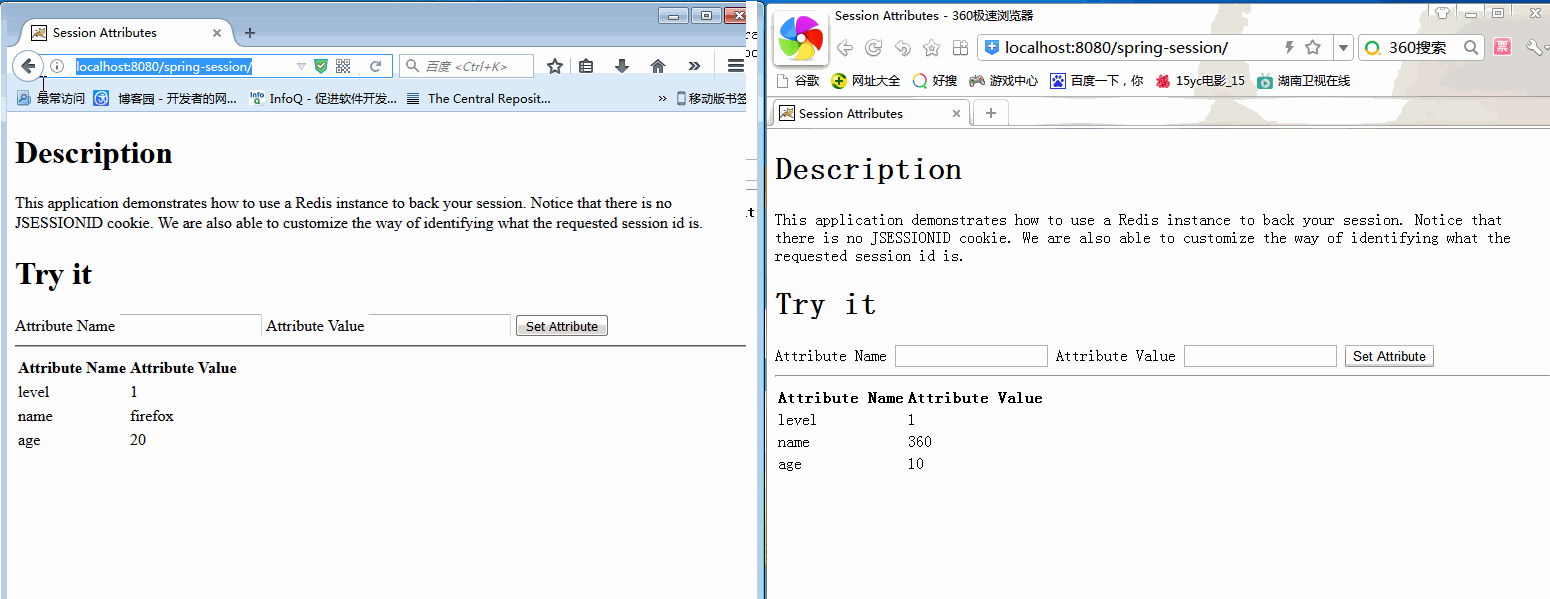
Task: Show Firefox bookmarks list icon
Action: click(587, 66)
